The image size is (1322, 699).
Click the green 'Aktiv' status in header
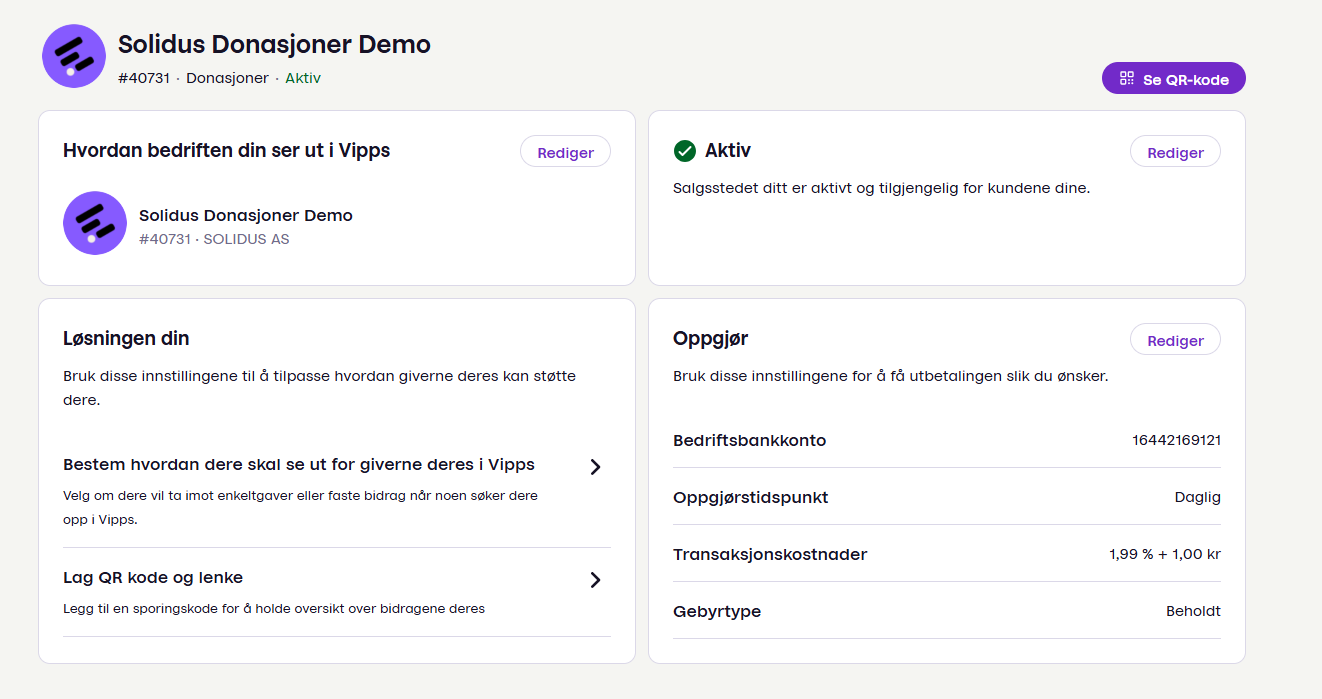coord(303,78)
